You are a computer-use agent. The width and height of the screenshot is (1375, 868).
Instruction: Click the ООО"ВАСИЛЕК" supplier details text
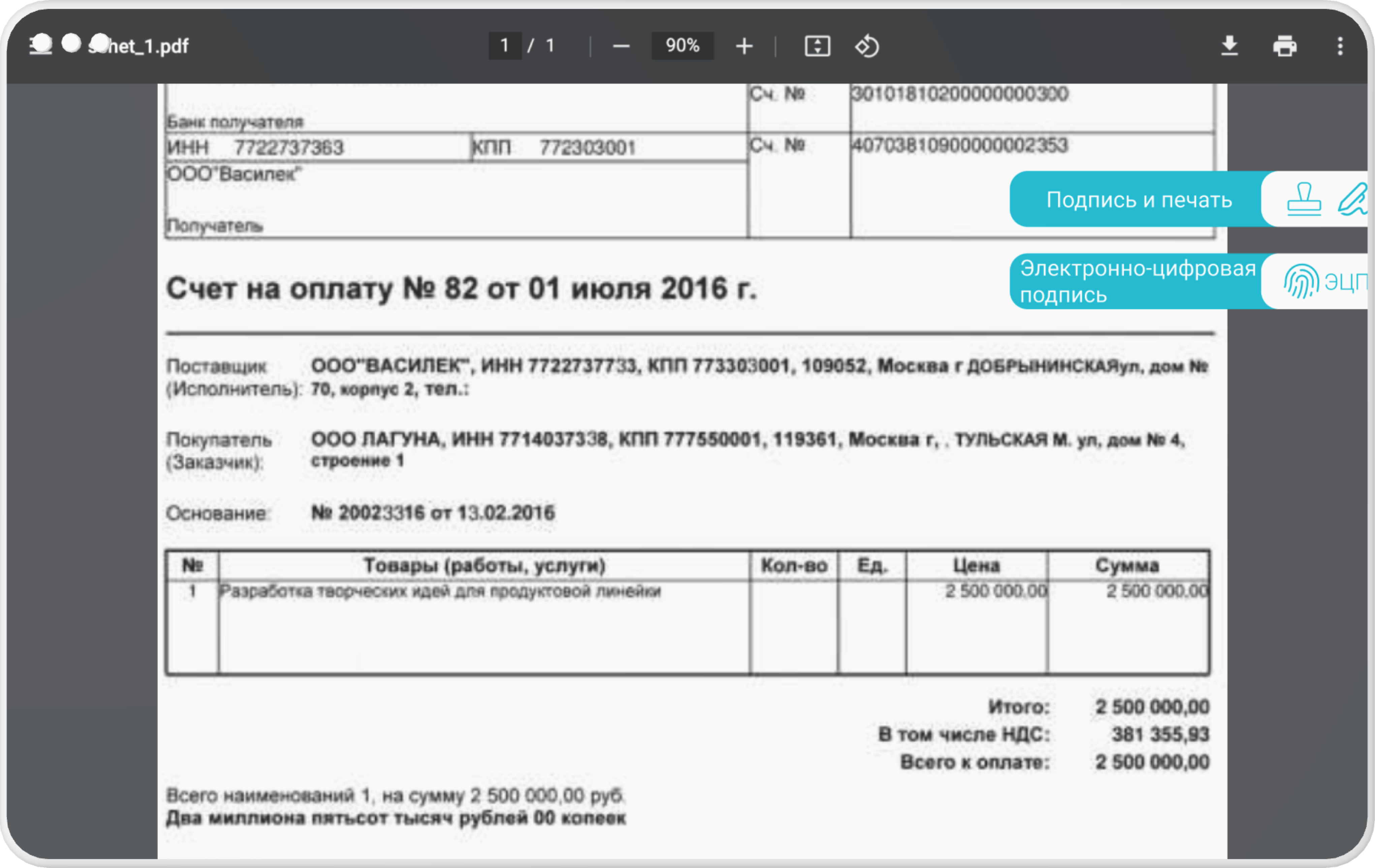[759, 377]
